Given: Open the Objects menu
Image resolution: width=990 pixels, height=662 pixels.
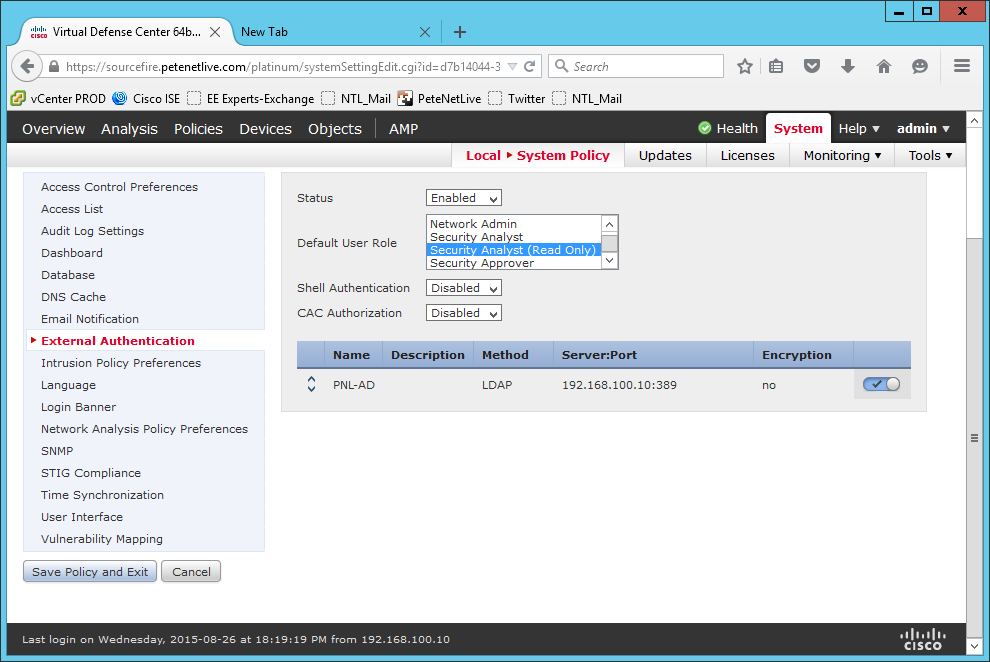Looking at the screenshot, I should [x=335, y=129].
